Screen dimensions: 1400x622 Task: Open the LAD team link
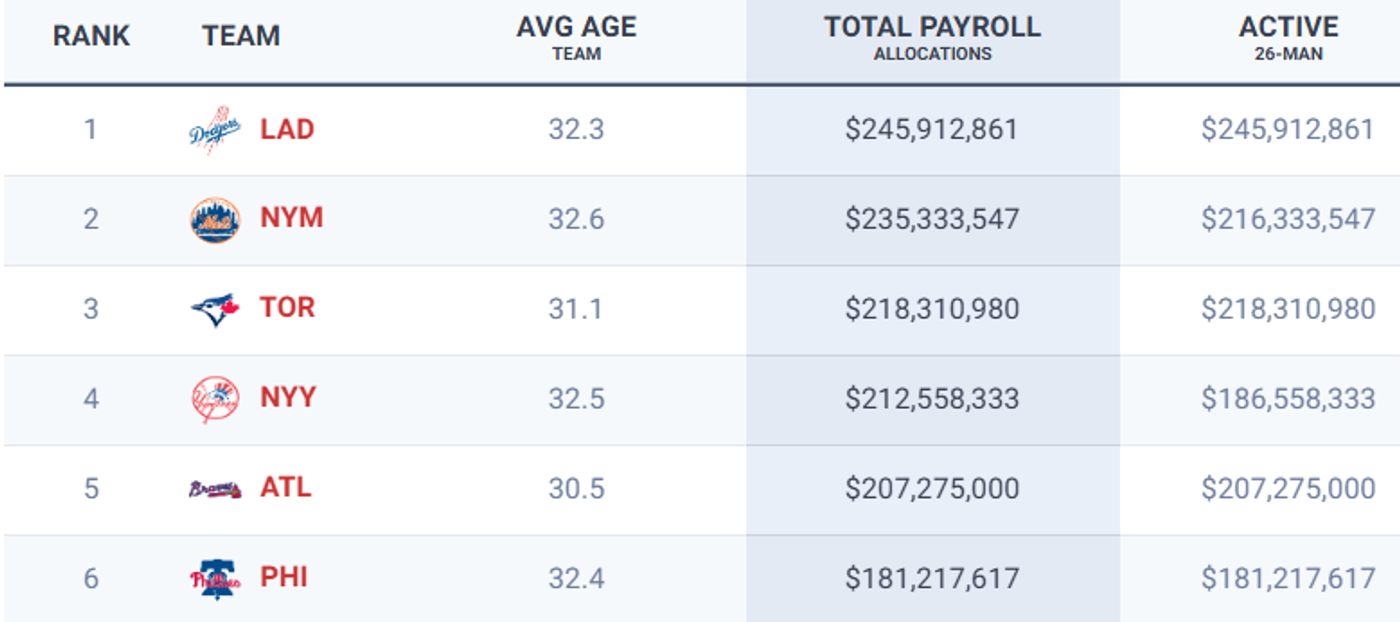click(287, 129)
